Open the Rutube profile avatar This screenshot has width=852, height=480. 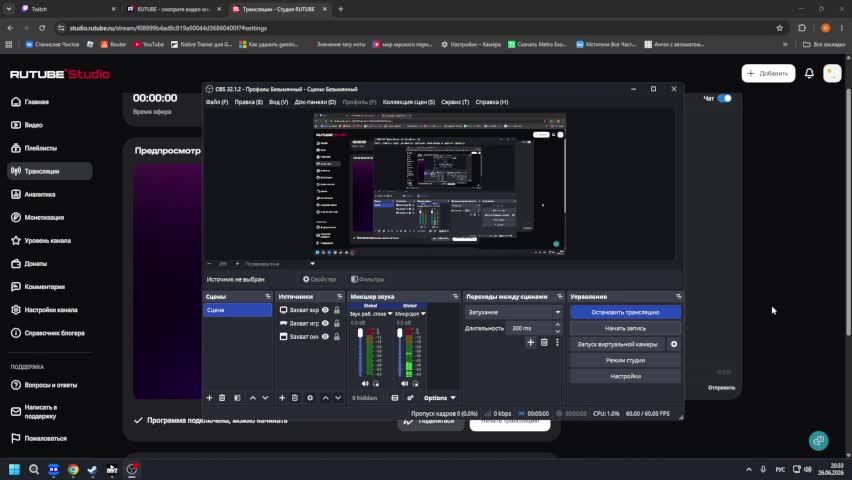tap(832, 73)
